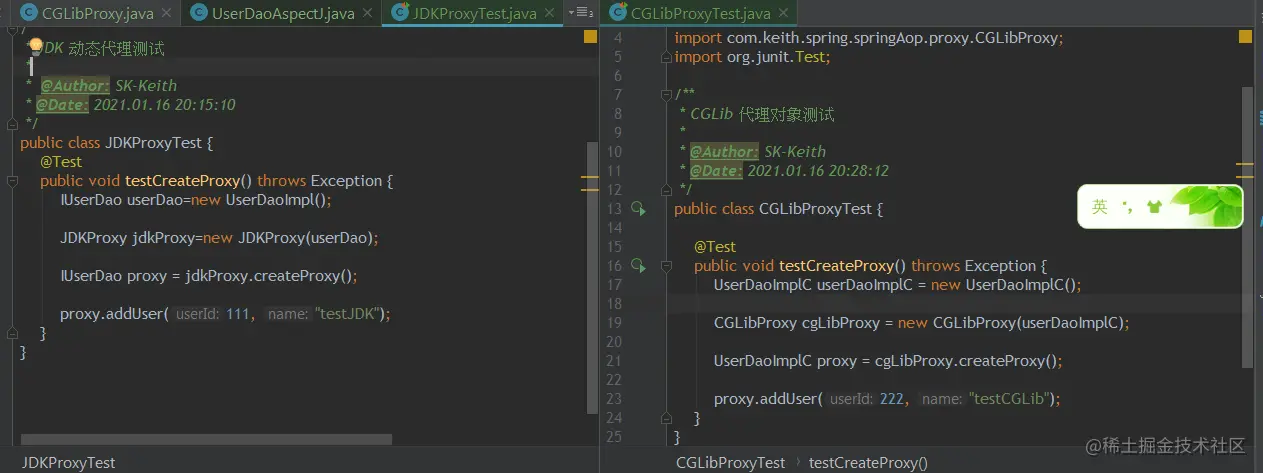This screenshot has height=473, width=1263.
Task: Select the CGLibProxyTest.java tab in right pane
Action: click(x=701, y=14)
